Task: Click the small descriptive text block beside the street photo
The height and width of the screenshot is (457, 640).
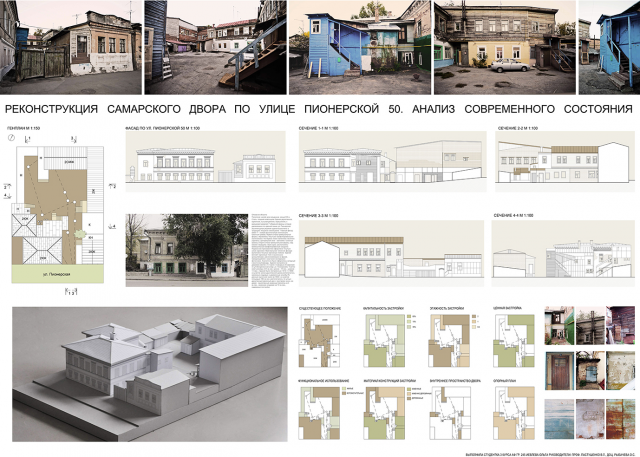Action: pyautogui.click(x=273, y=251)
